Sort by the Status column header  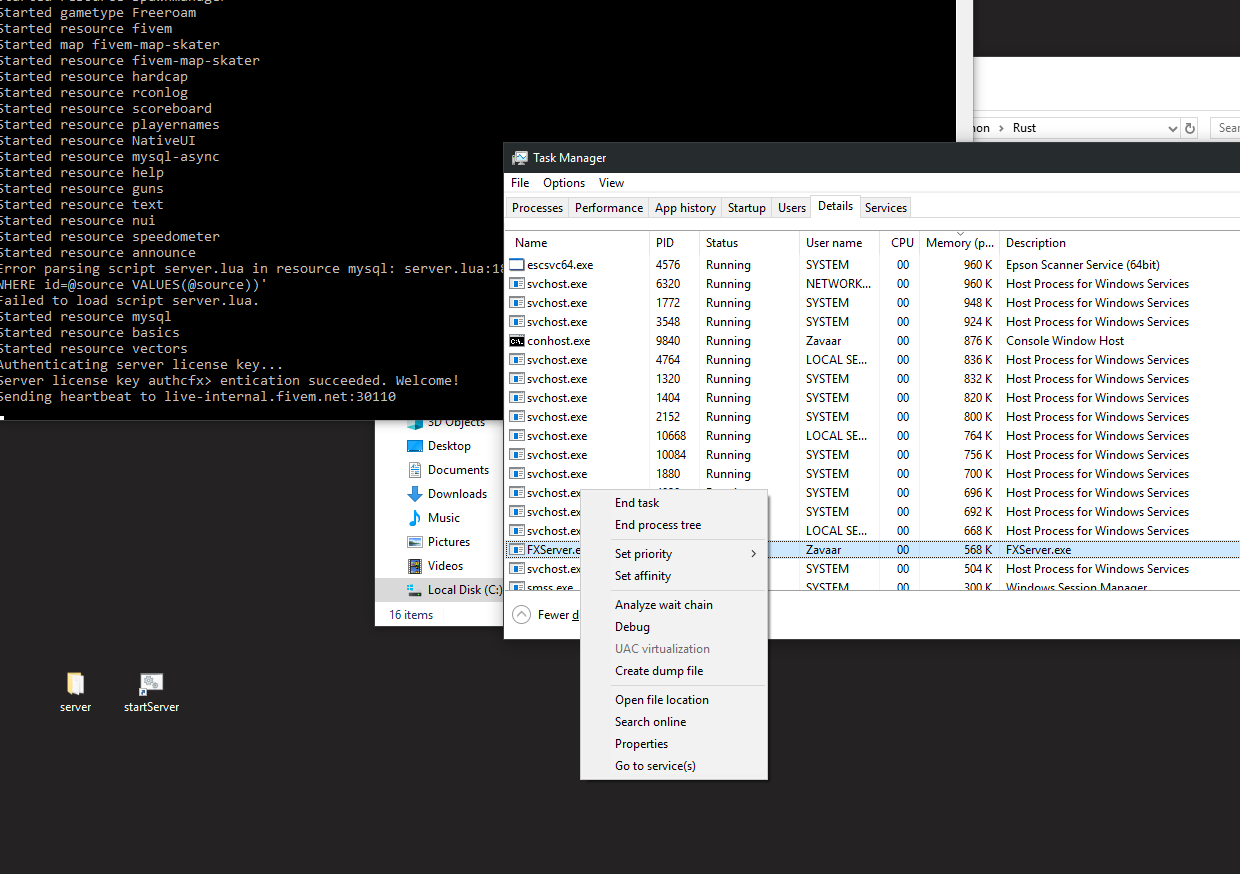click(x=749, y=243)
